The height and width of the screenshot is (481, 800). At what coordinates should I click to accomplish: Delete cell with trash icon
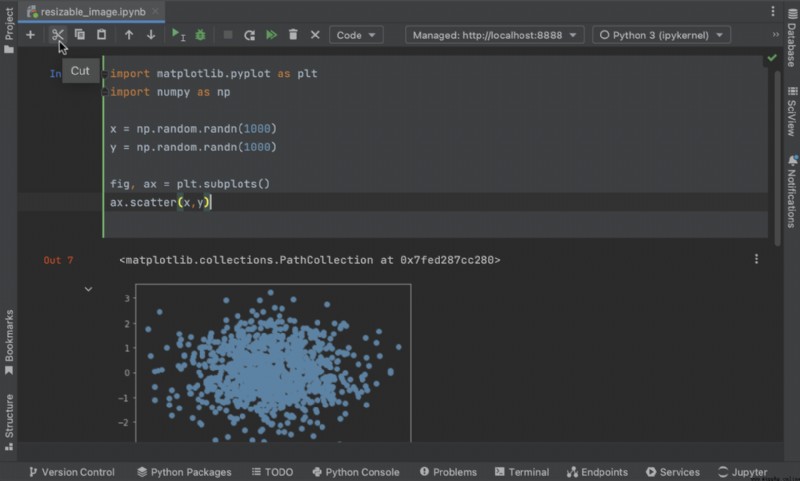pyautogui.click(x=293, y=35)
